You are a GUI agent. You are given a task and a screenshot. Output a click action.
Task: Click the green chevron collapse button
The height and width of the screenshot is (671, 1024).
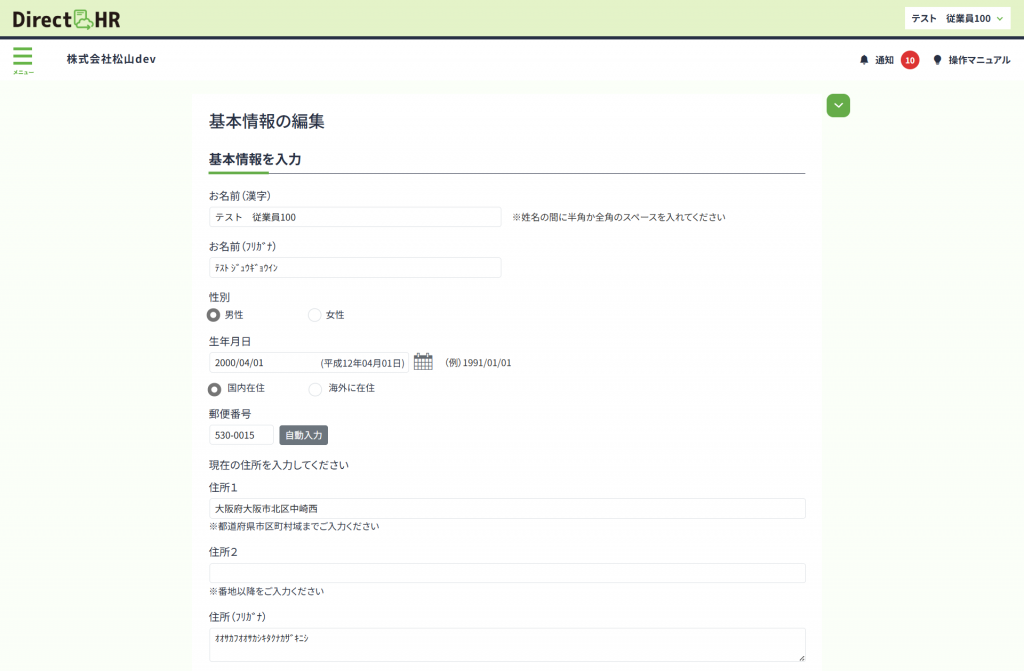[838, 105]
